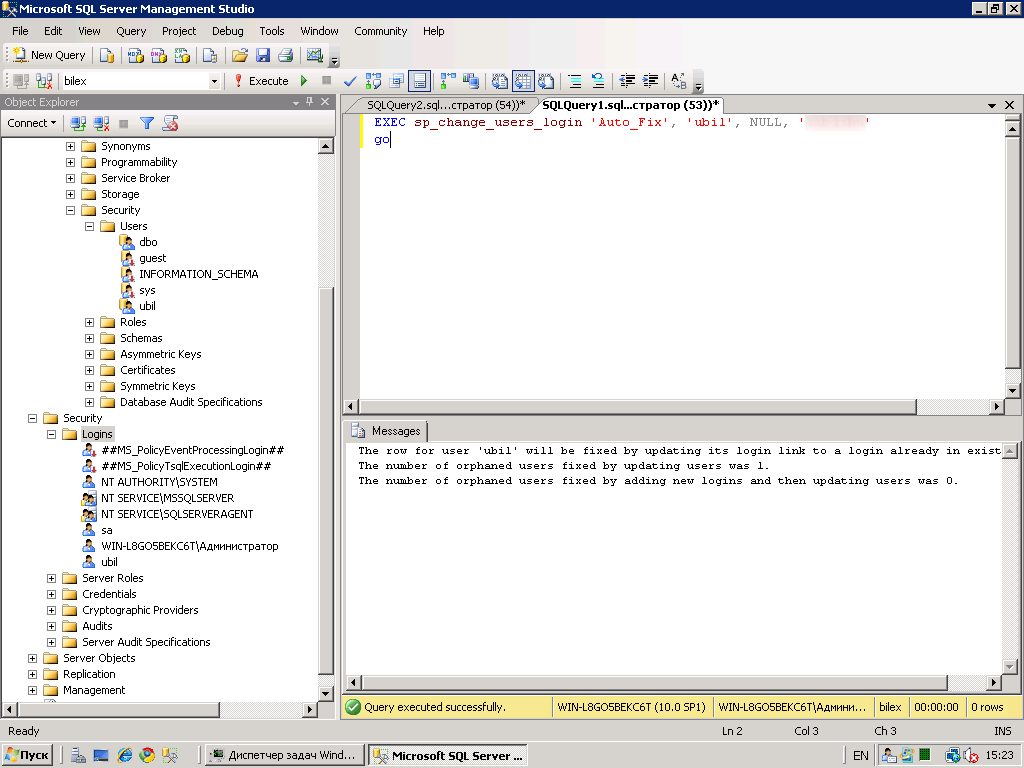Viewport: 1024px width, 768px height.
Task: Display the estimated execution plan
Action: click(x=373, y=81)
